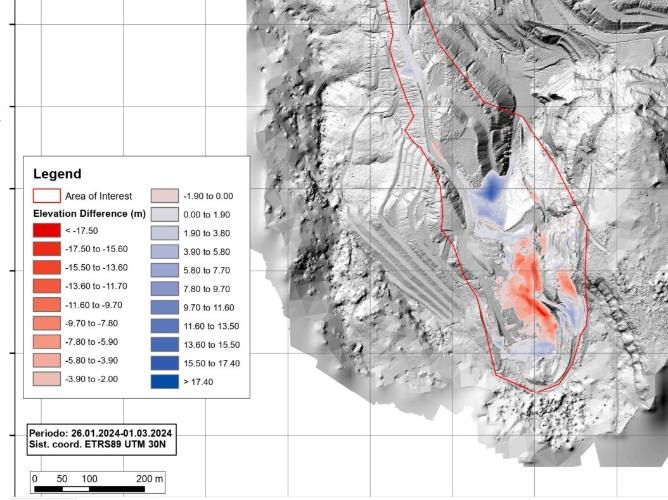
Task: Select the '-1.90 to 0.00' legend label
Action: 208,196
